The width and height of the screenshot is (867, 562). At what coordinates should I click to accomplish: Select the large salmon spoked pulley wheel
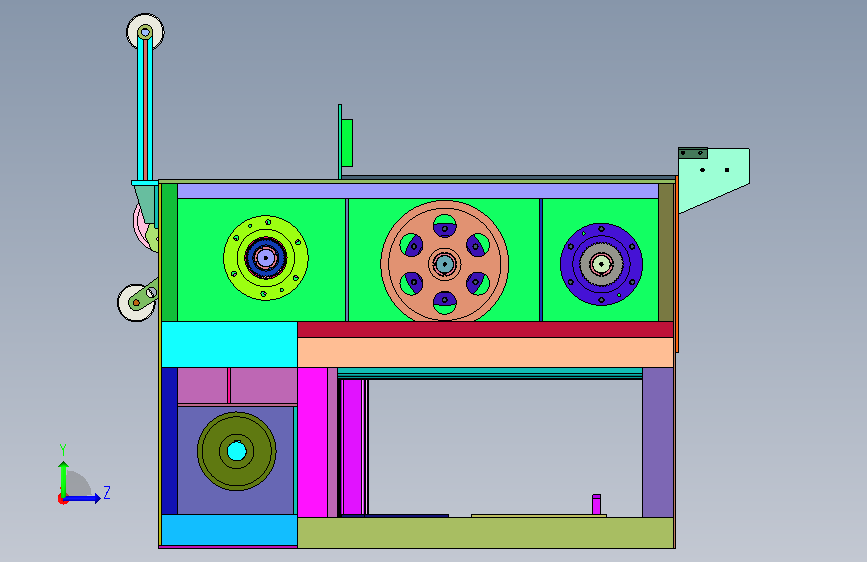(x=444, y=261)
